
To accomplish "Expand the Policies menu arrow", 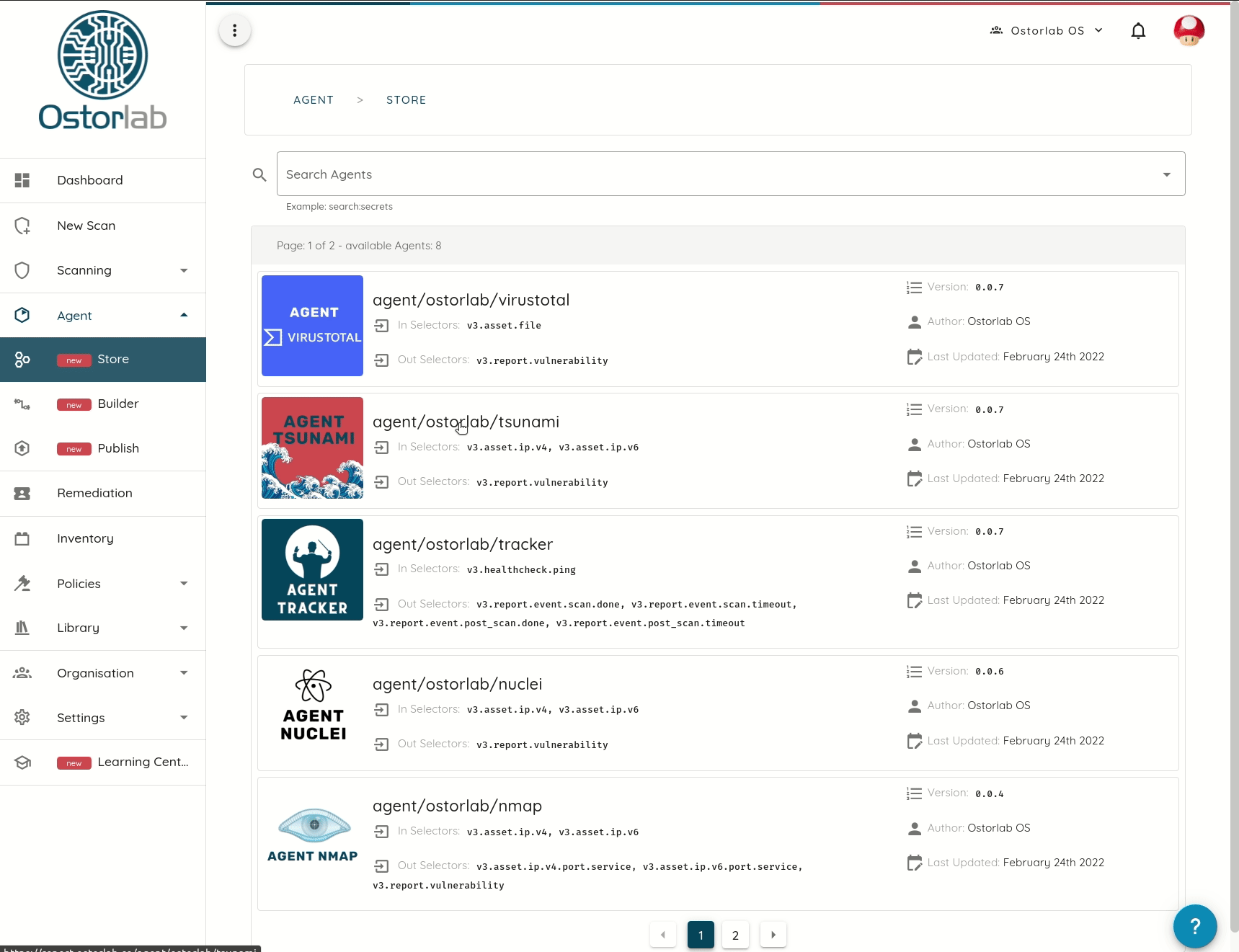I will coord(184,583).
